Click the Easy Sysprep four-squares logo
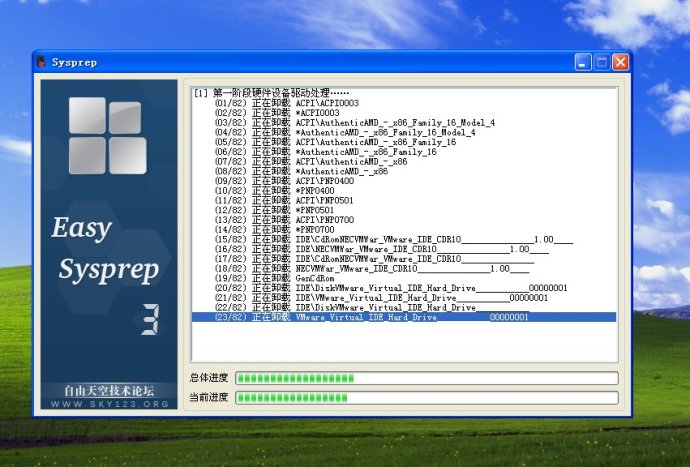Screen dimensions: 690x467 coord(108,136)
